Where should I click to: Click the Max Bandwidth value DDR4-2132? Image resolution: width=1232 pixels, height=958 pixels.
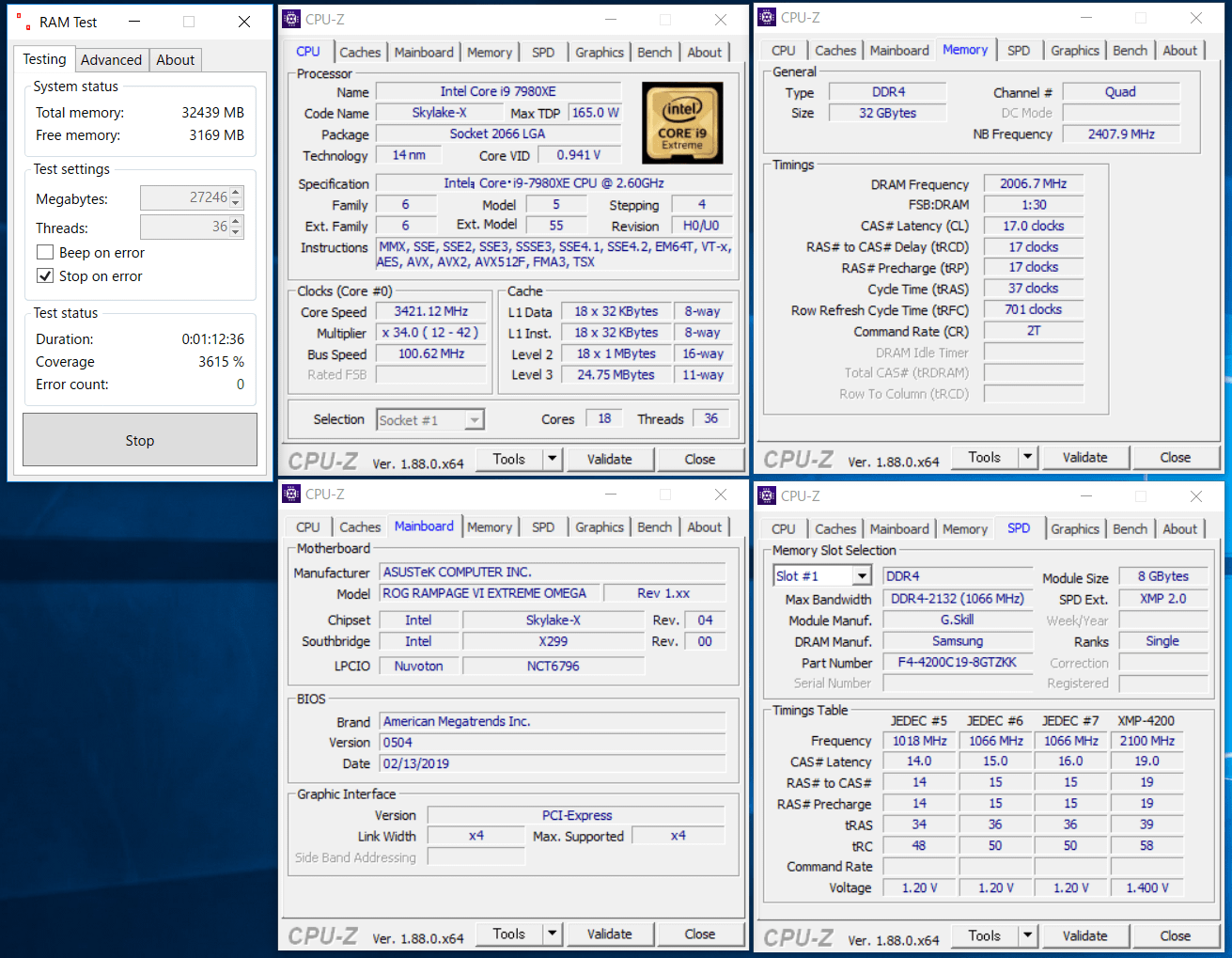958,599
